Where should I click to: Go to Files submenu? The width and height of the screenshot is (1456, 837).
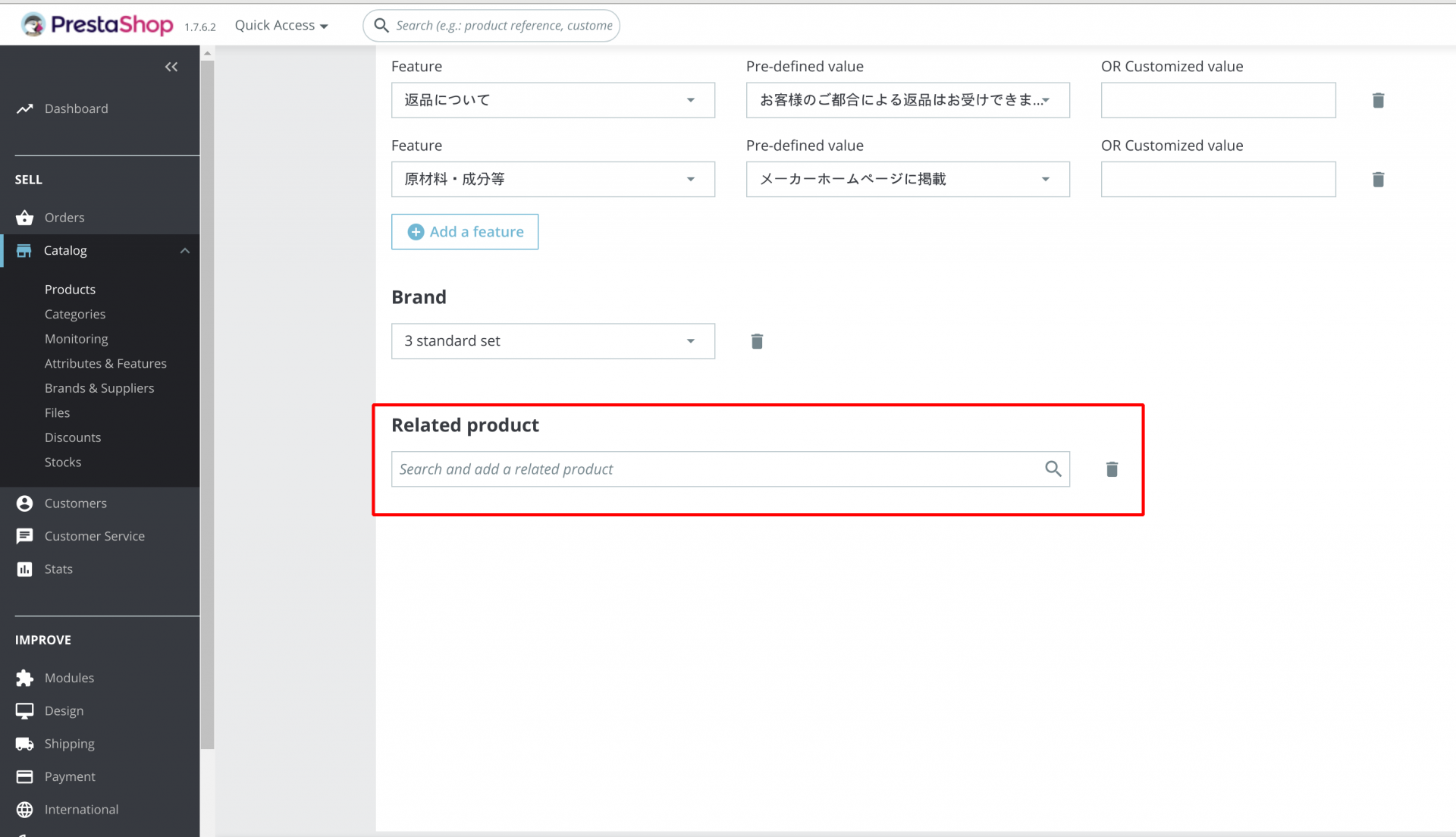coord(57,413)
